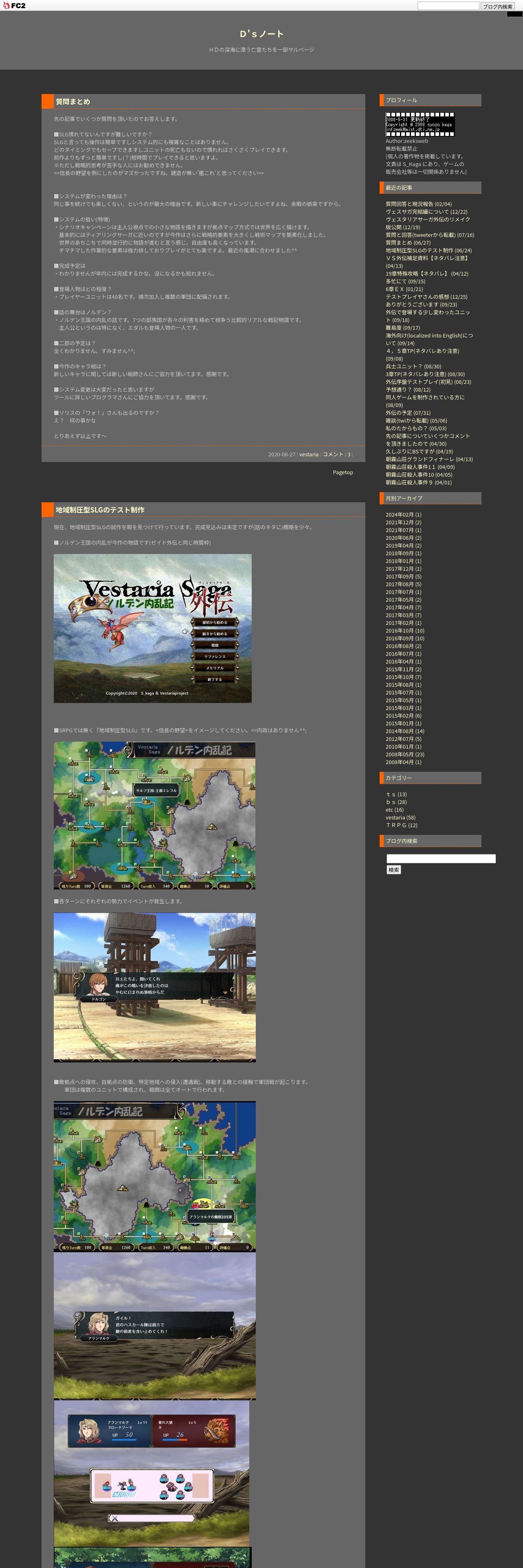Open the post title 質問まとめ
Screen dimensions: 523x1568
[73, 102]
